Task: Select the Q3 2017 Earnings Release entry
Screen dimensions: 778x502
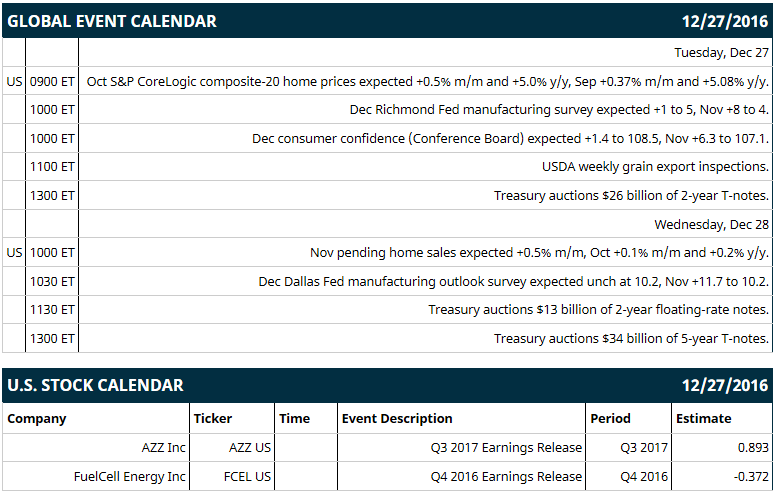Action: pos(506,447)
